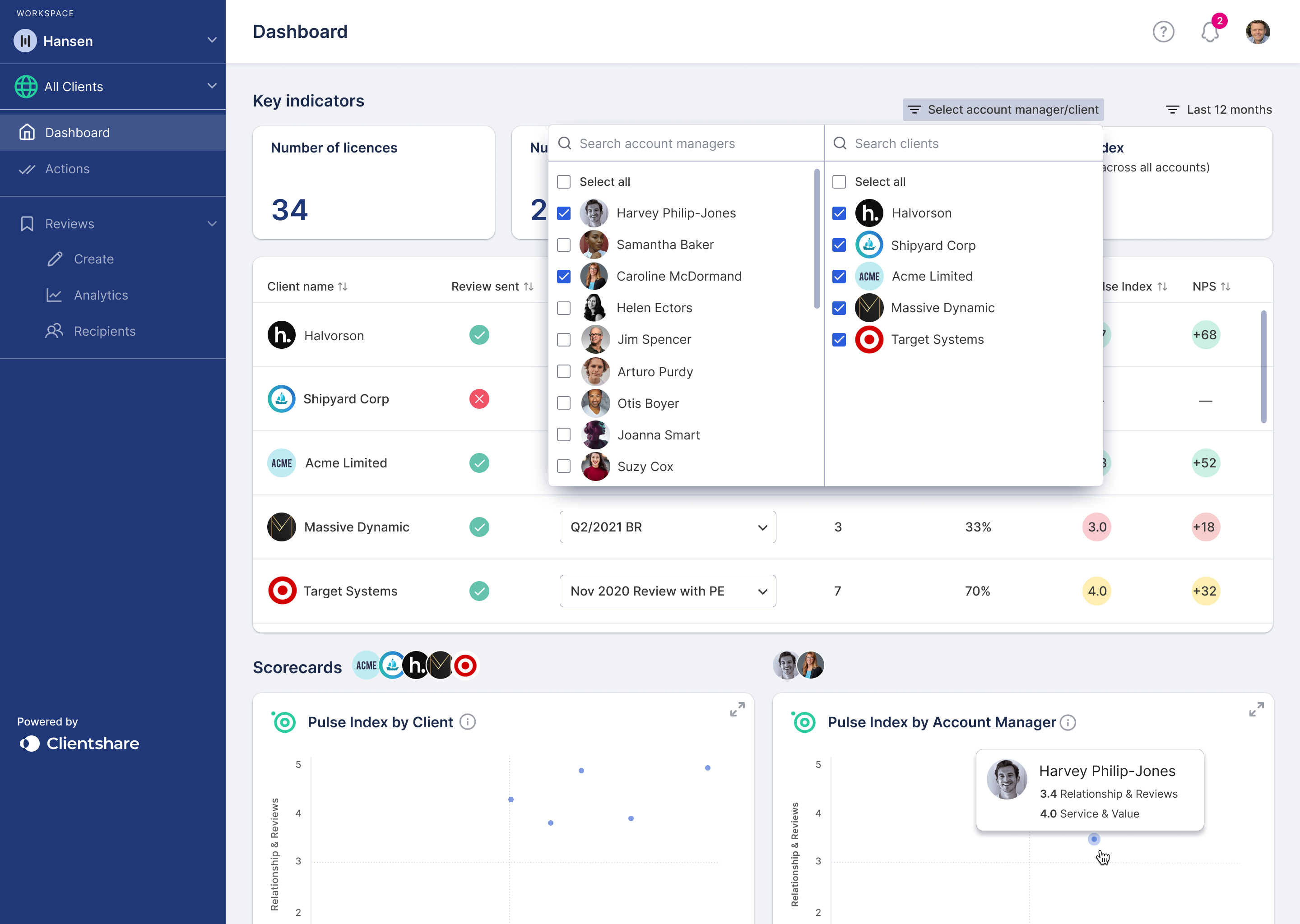Open the help question mark icon
The image size is (1300, 924).
(x=1163, y=32)
